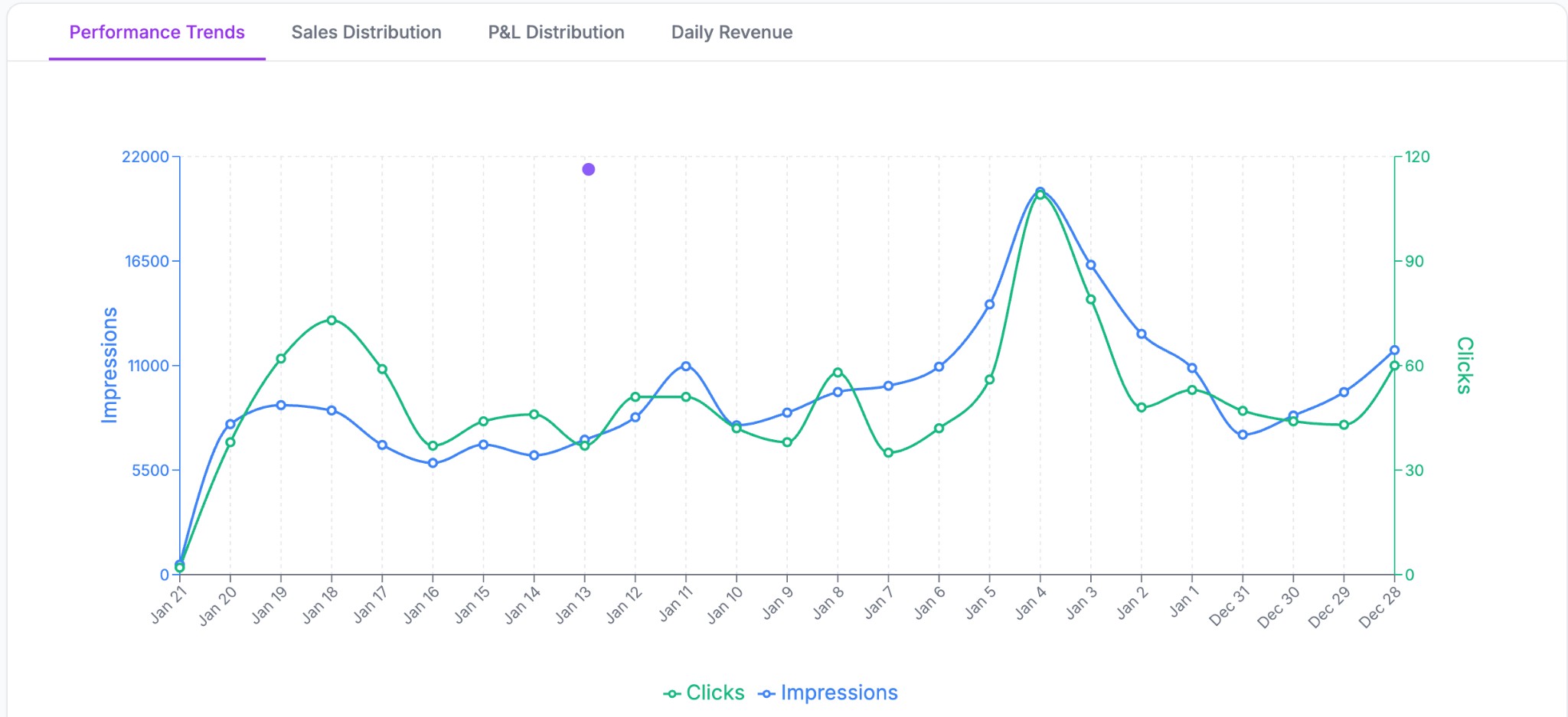The height and width of the screenshot is (717, 1568).
Task: Click the Performance Trends tab
Action: pos(157,32)
